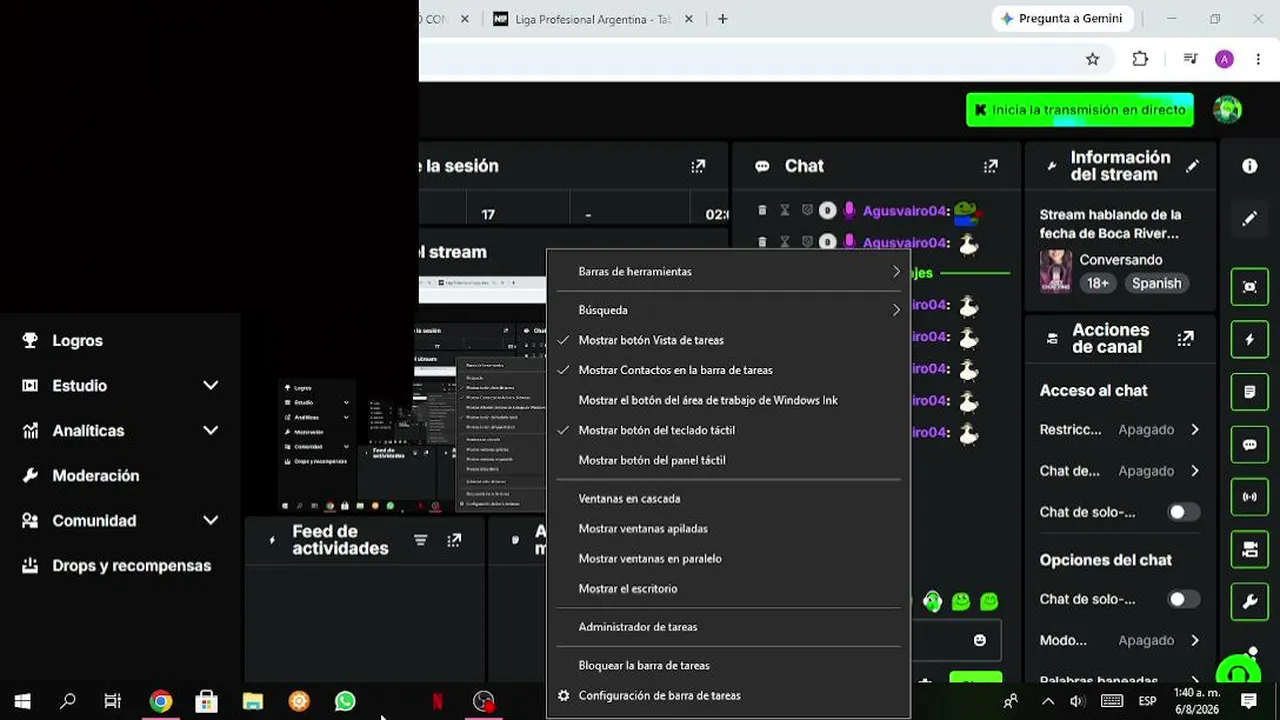Bookmark this page with the star icon
Viewport: 1280px width, 720px height.
1093,59
